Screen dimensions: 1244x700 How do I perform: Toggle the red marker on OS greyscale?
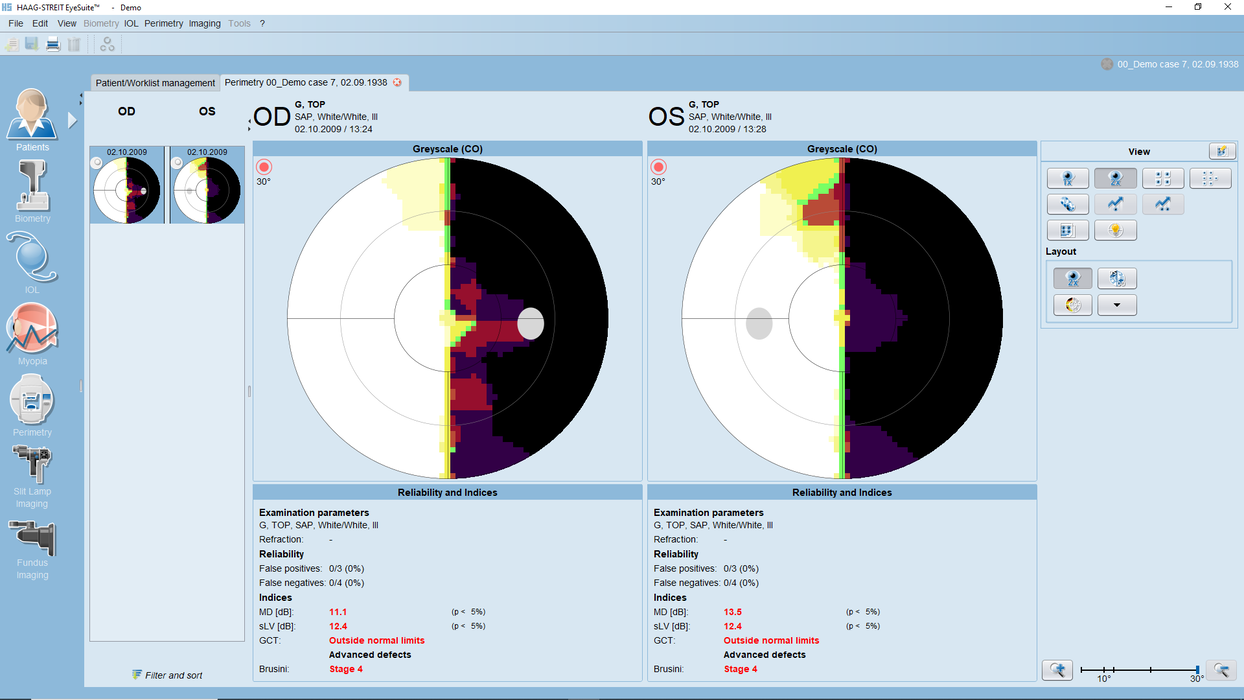pos(658,167)
